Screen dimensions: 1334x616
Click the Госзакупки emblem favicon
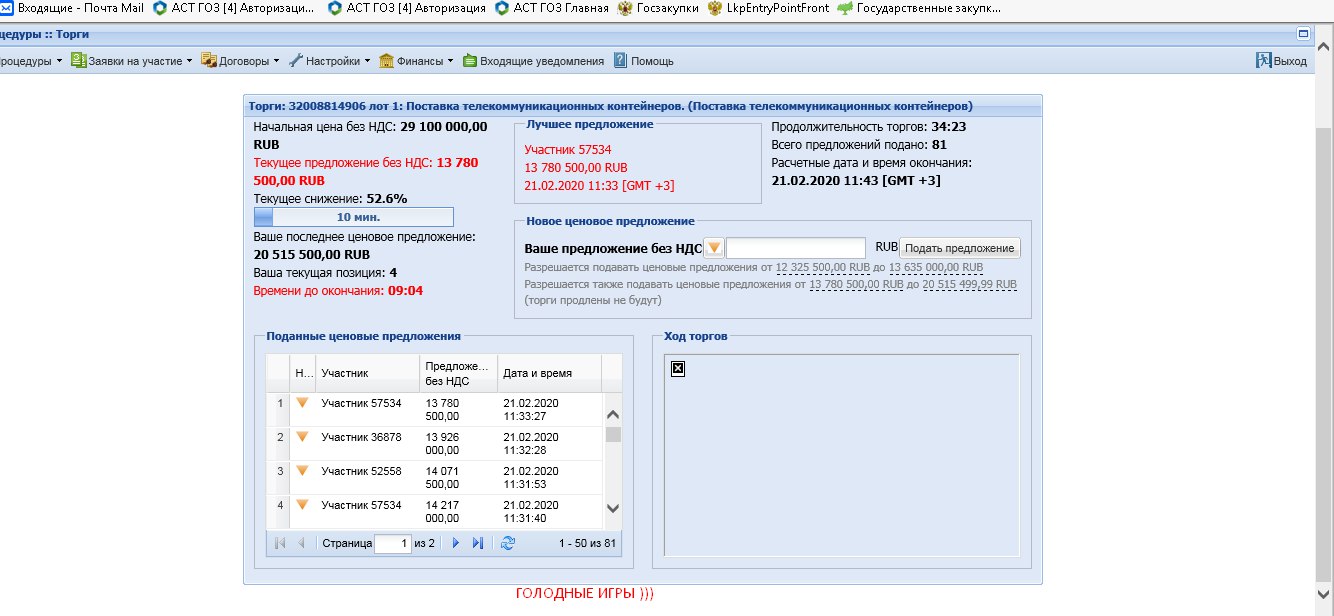coord(626,9)
